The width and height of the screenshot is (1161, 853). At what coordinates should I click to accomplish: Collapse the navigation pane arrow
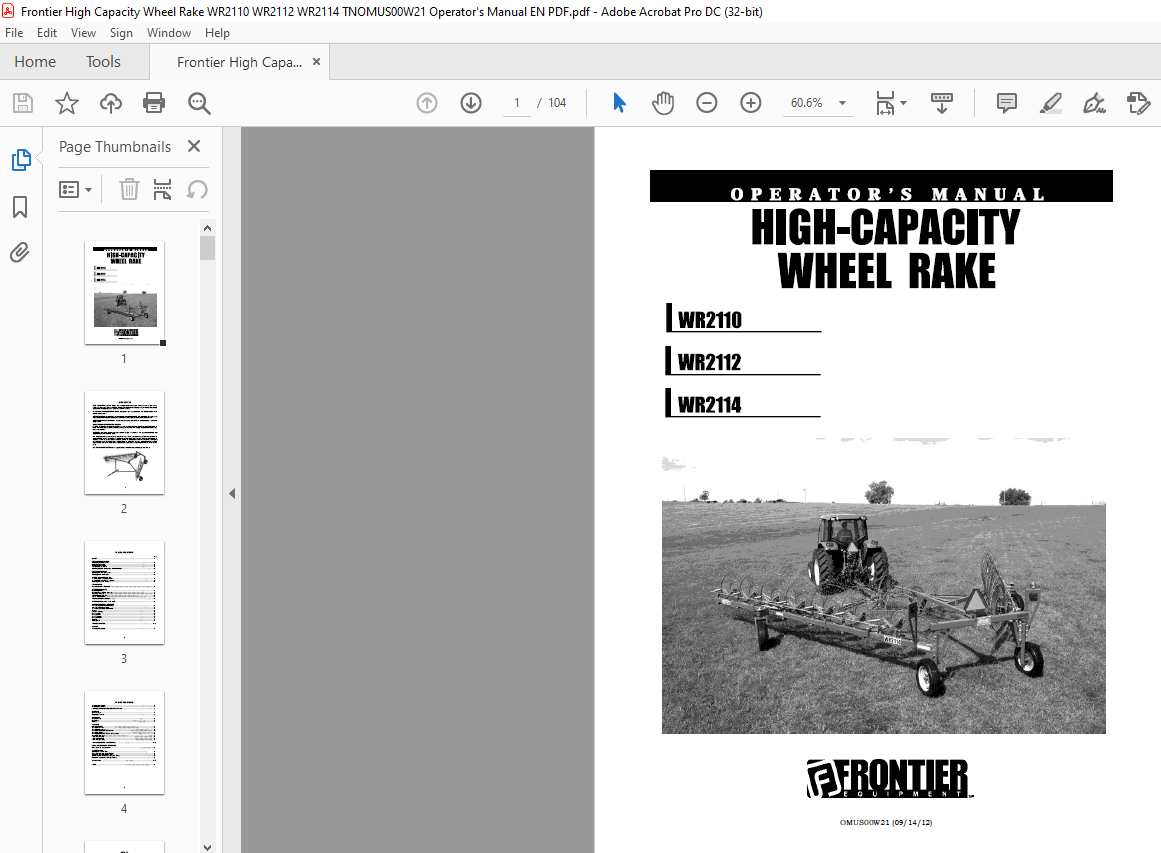click(232, 493)
